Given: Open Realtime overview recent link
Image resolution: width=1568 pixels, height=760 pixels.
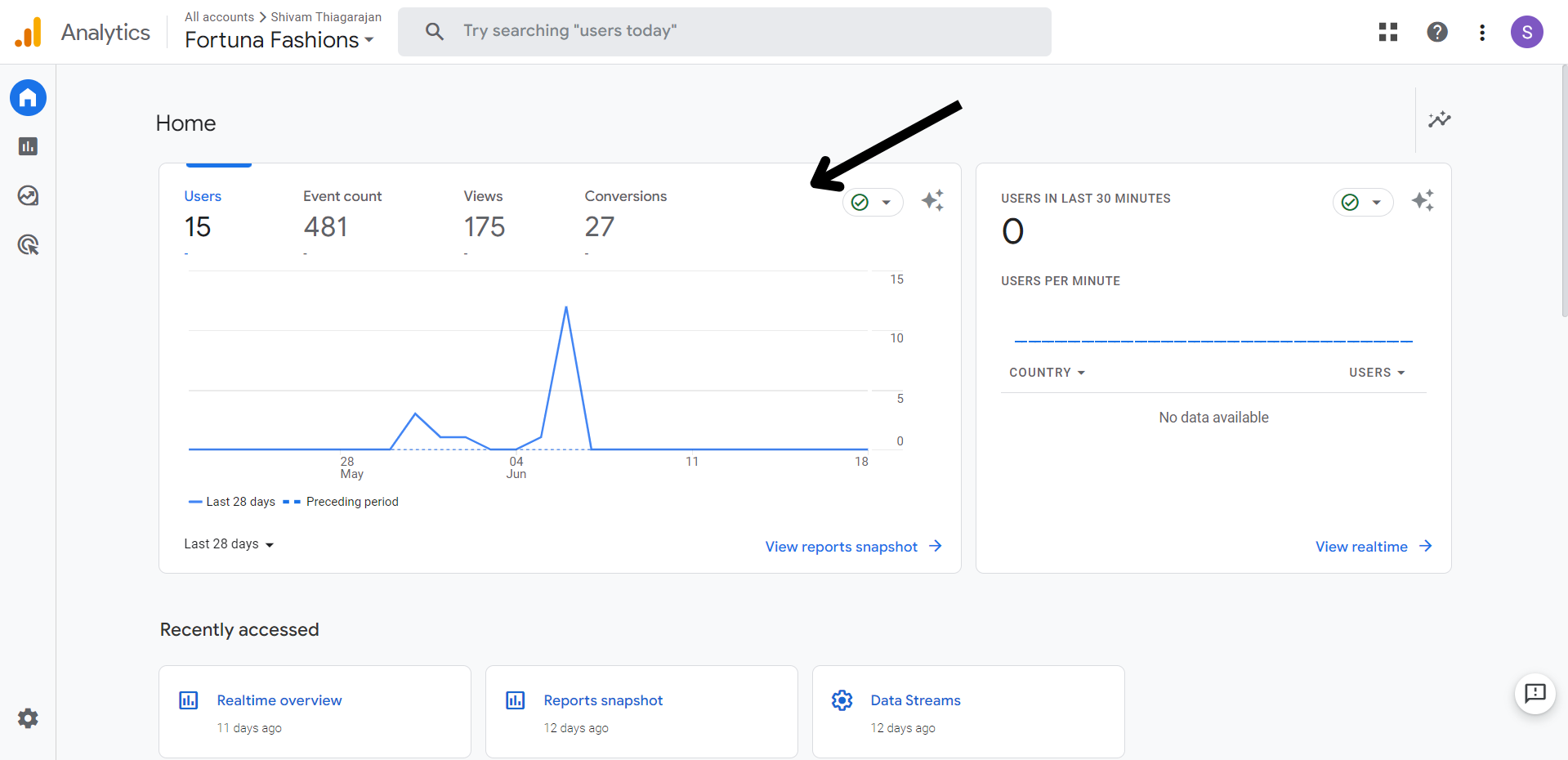Looking at the screenshot, I should (x=279, y=700).
